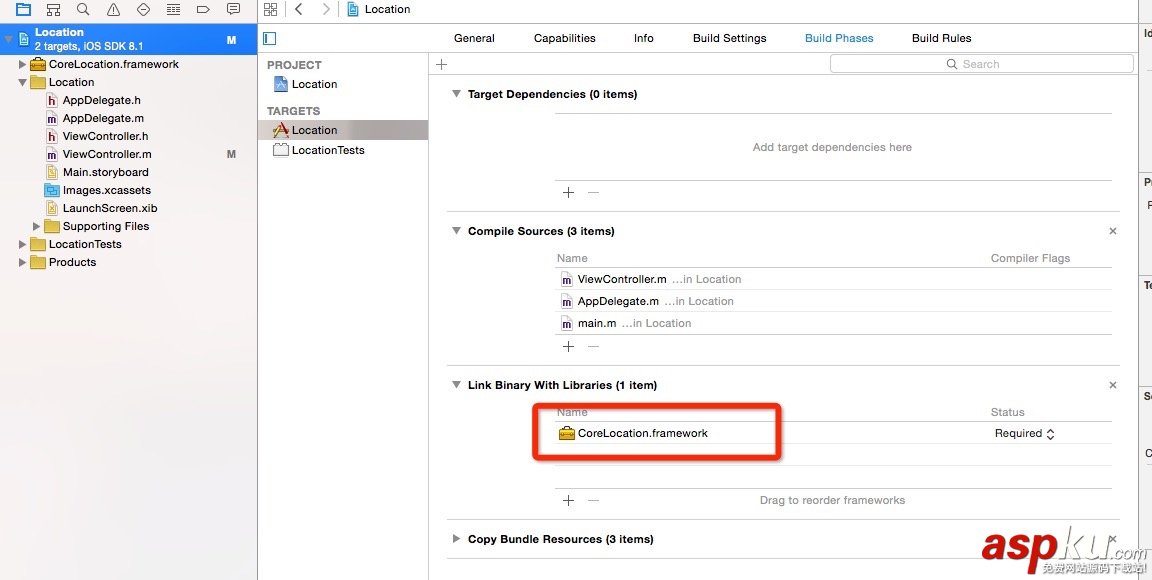Select ViewController.m in the project navigator

107,154
